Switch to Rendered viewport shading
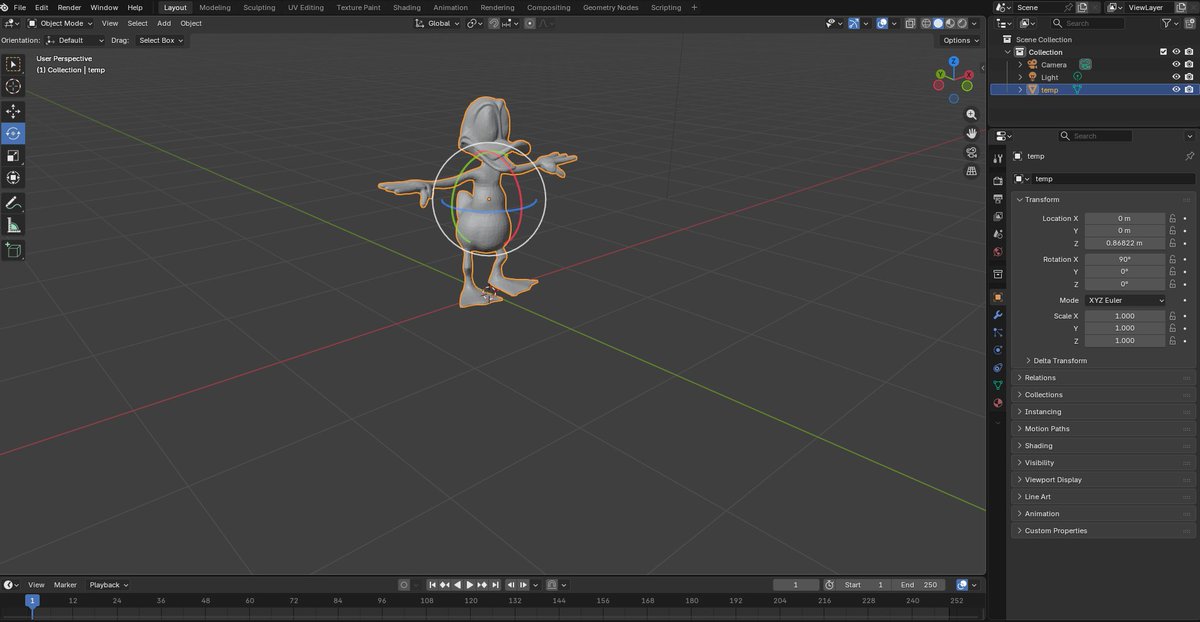The width and height of the screenshot is (1200, 622). point(962,23)
